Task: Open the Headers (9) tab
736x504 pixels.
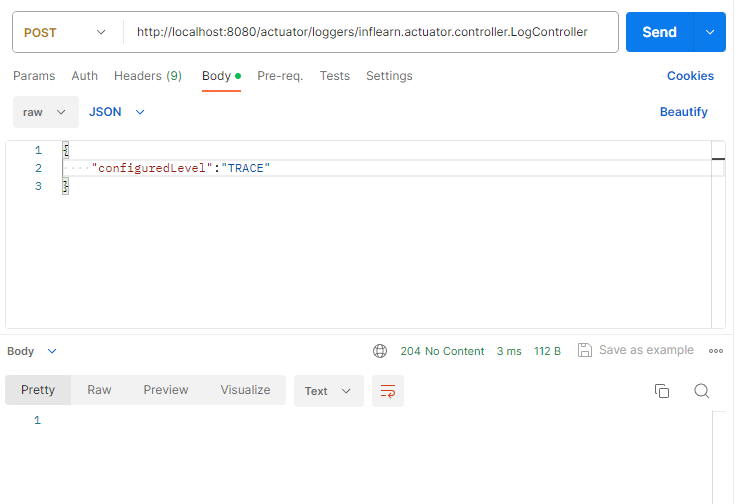Action: click(148, 76)
